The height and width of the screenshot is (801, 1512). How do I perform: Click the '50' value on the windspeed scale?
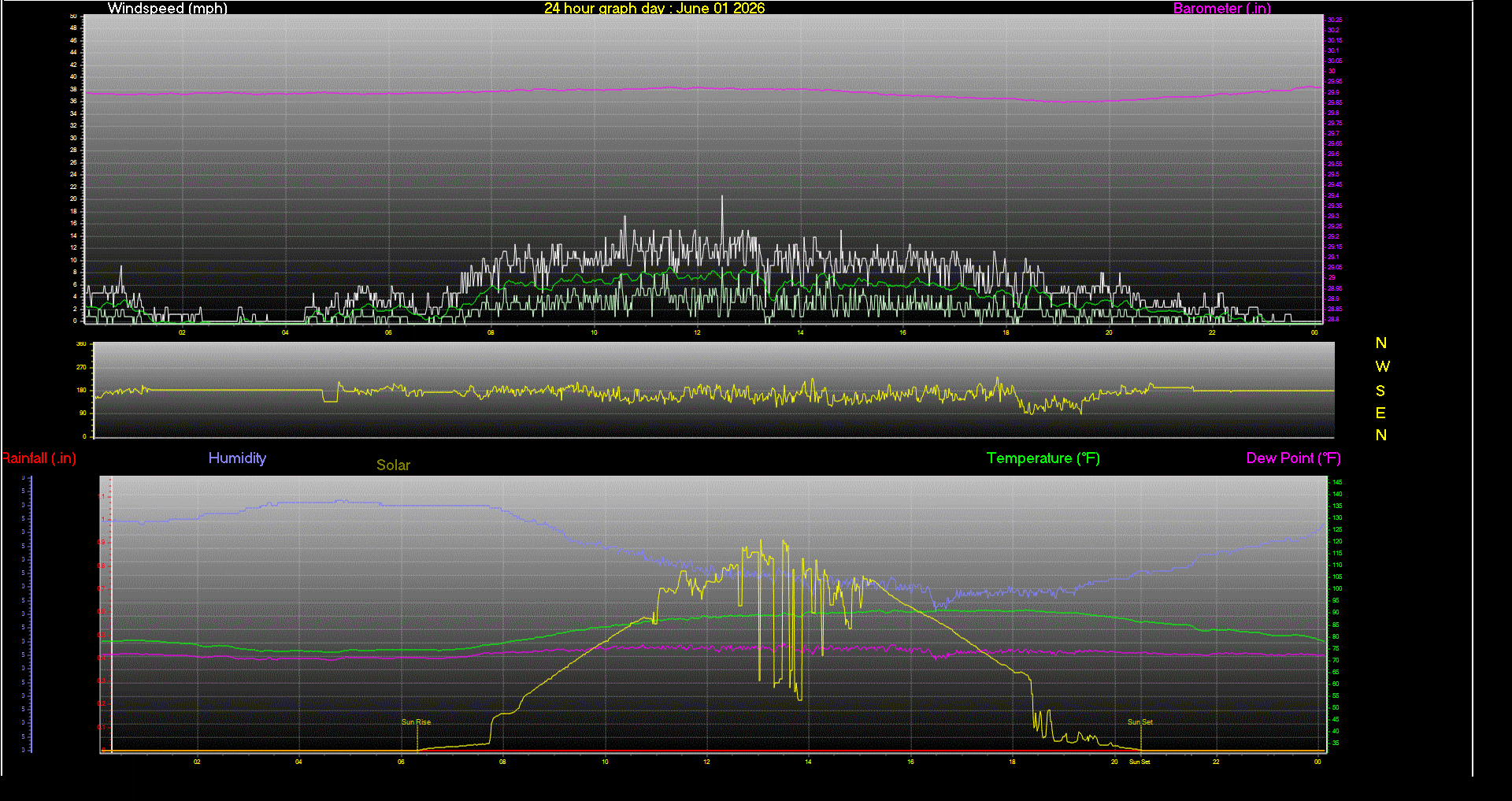pos(73,16)
